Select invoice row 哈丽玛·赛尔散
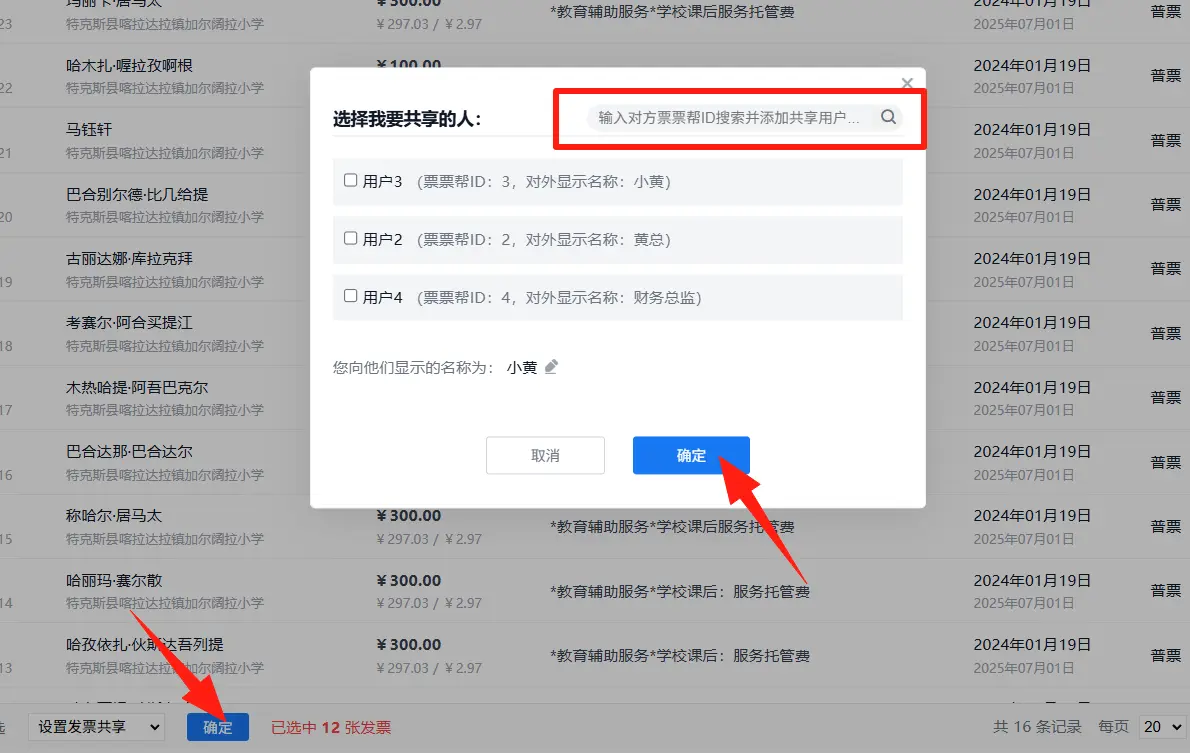 (595, 591)
